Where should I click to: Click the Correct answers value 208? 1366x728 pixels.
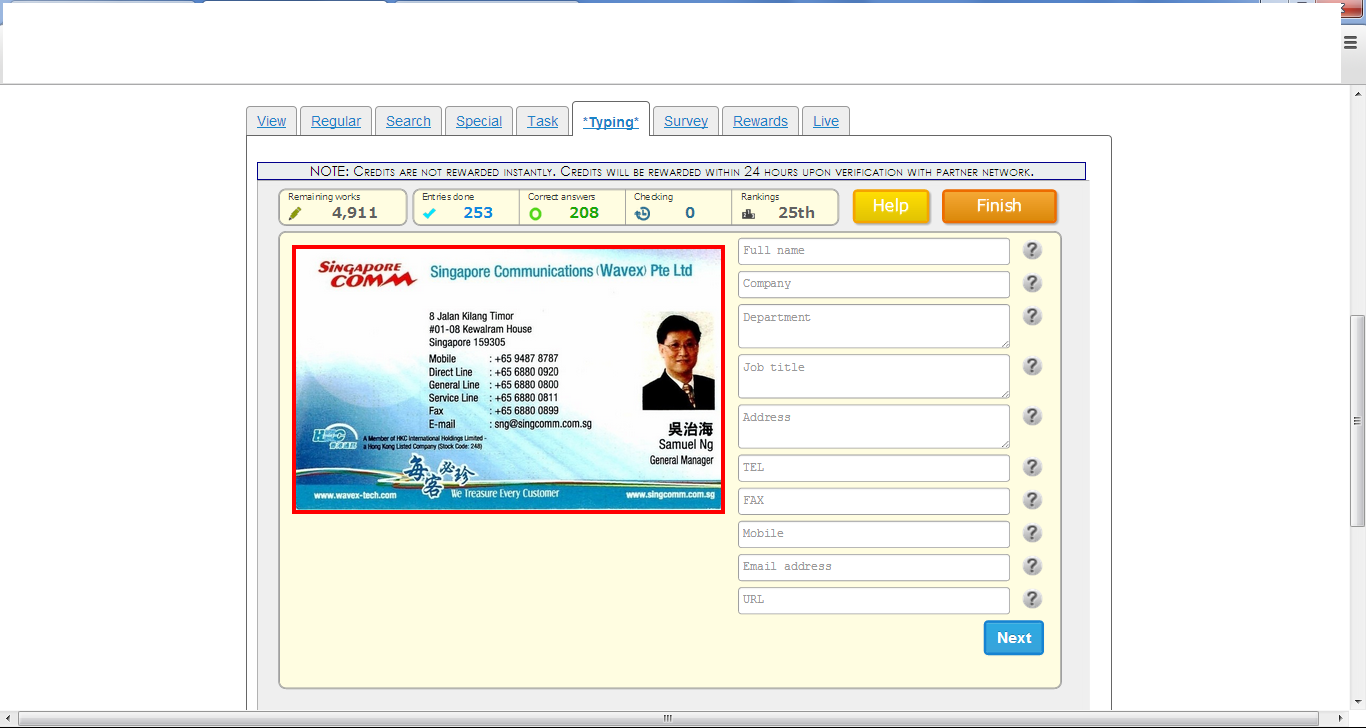click(x=584, y=213)
